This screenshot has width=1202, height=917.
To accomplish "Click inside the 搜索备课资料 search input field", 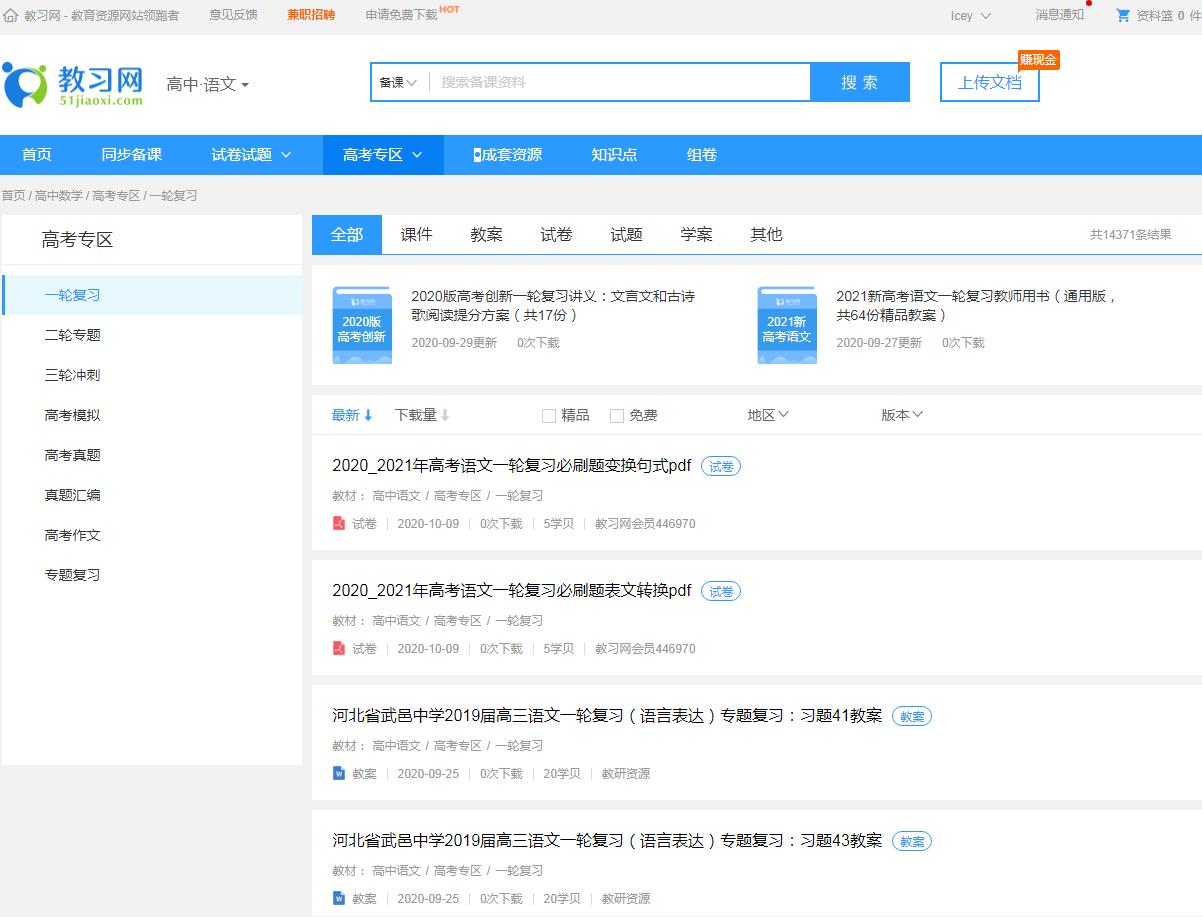I will tap(600, 82).
